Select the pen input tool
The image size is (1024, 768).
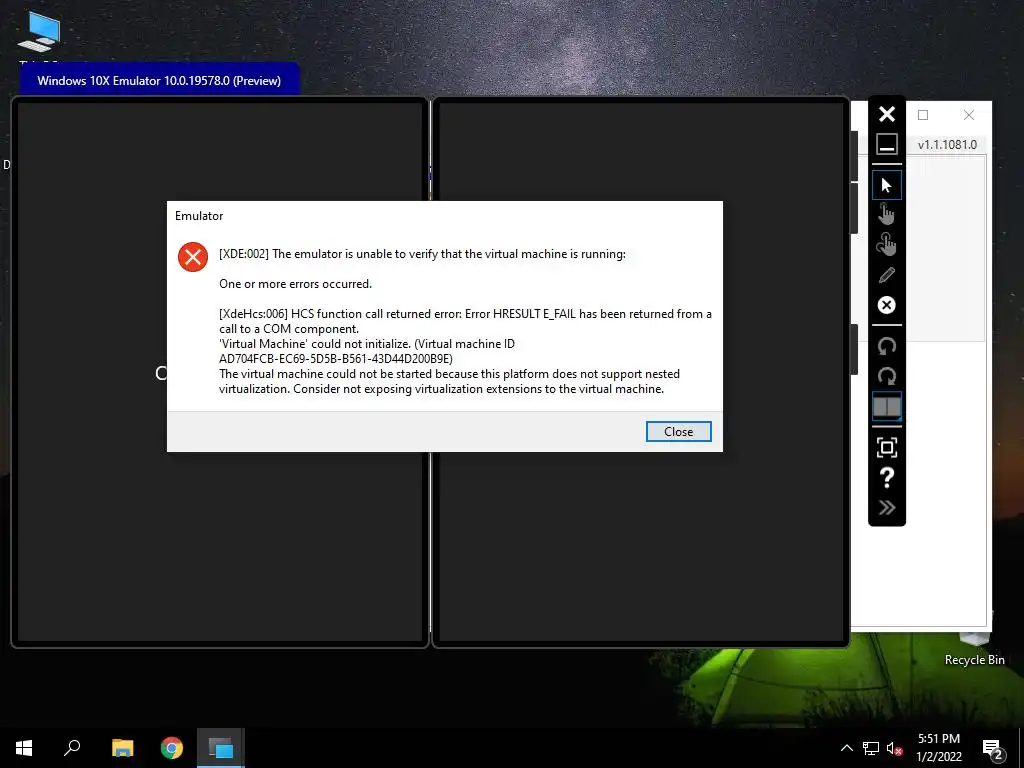[886, 275]
